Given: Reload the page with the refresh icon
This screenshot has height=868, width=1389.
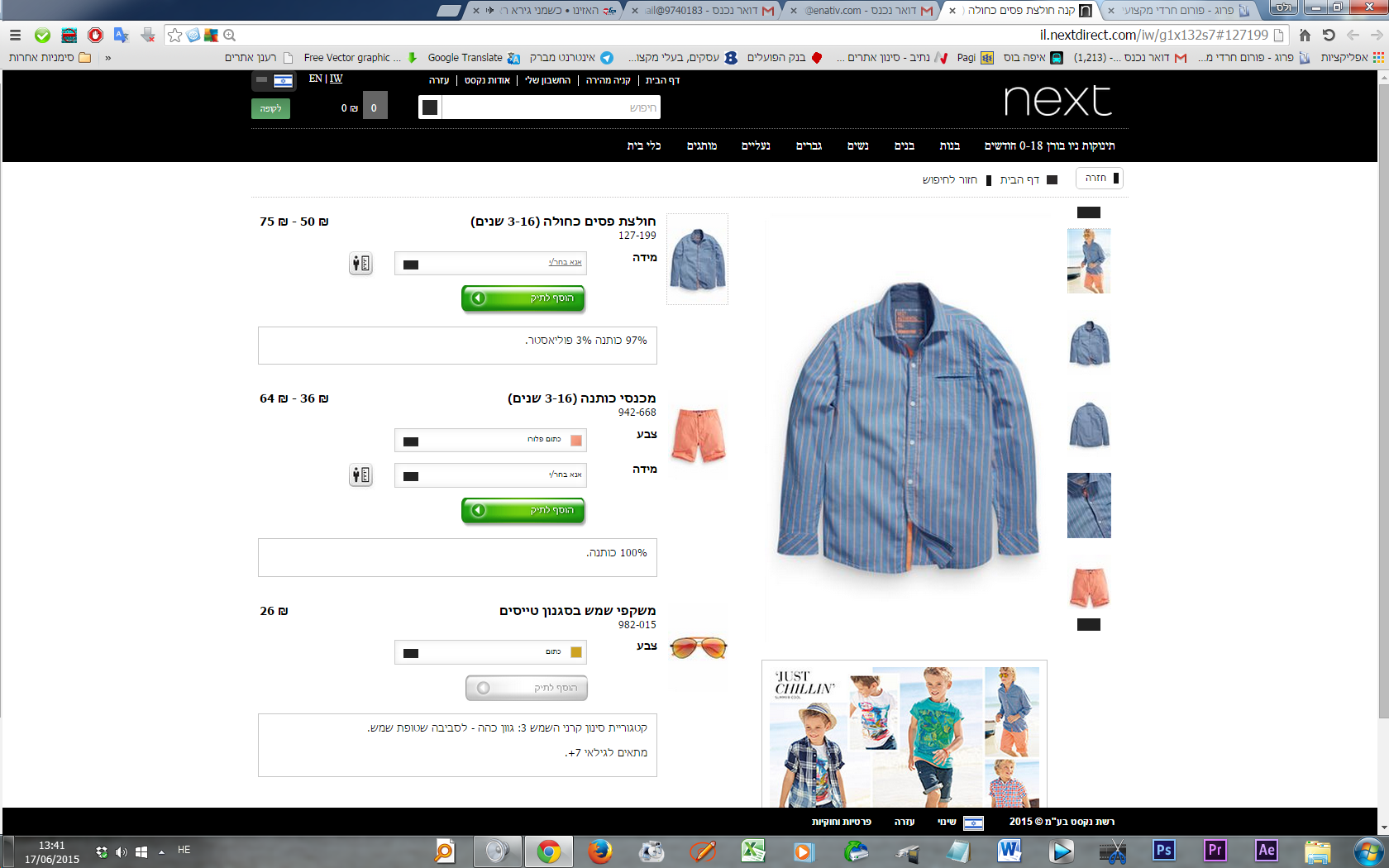Looking at the screenshot, I should click(1329, 35).
